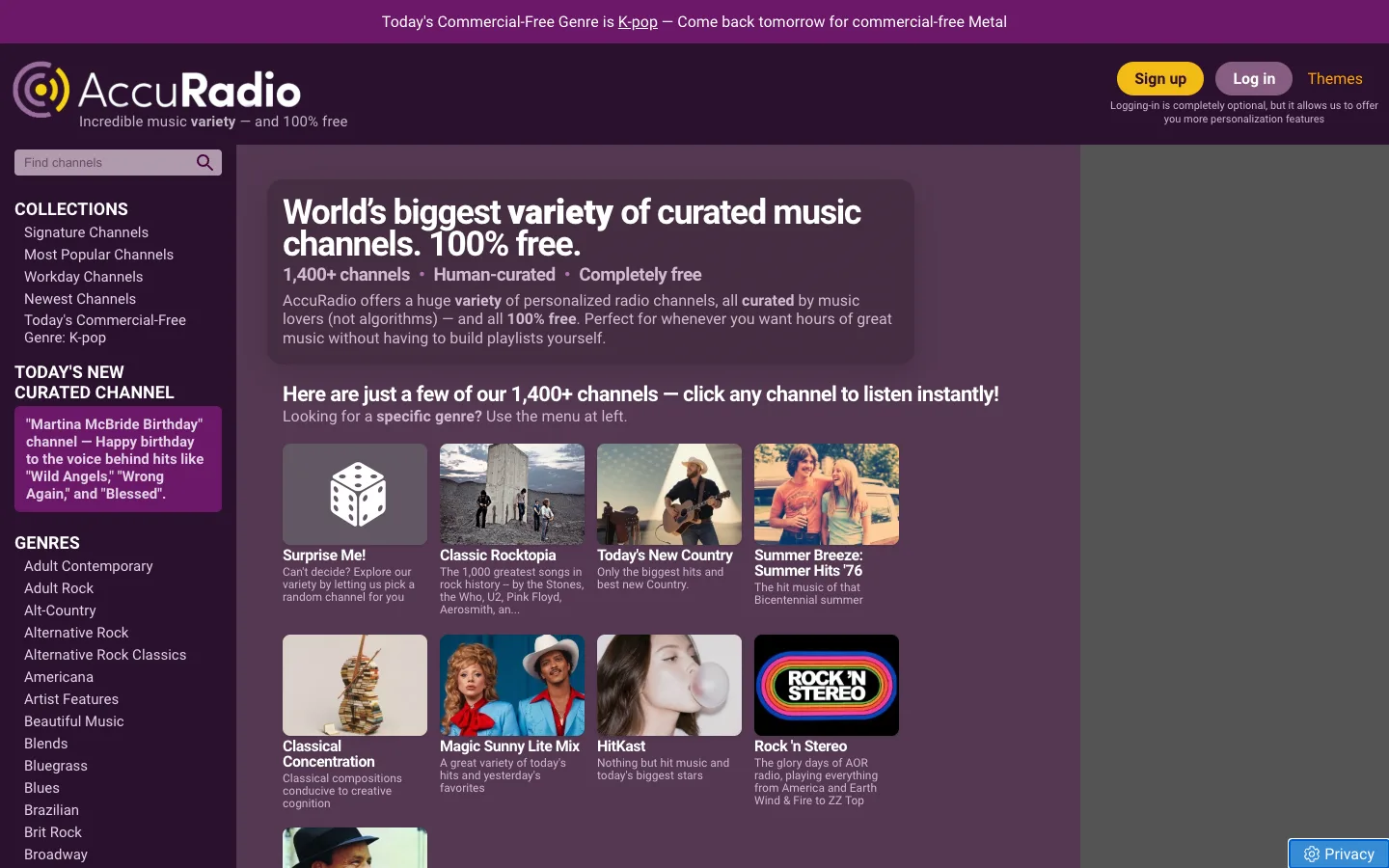This screenshot has width=1389, height=868.
Task: Select Alternative Rock genre
Action: (x=76, y=633)
